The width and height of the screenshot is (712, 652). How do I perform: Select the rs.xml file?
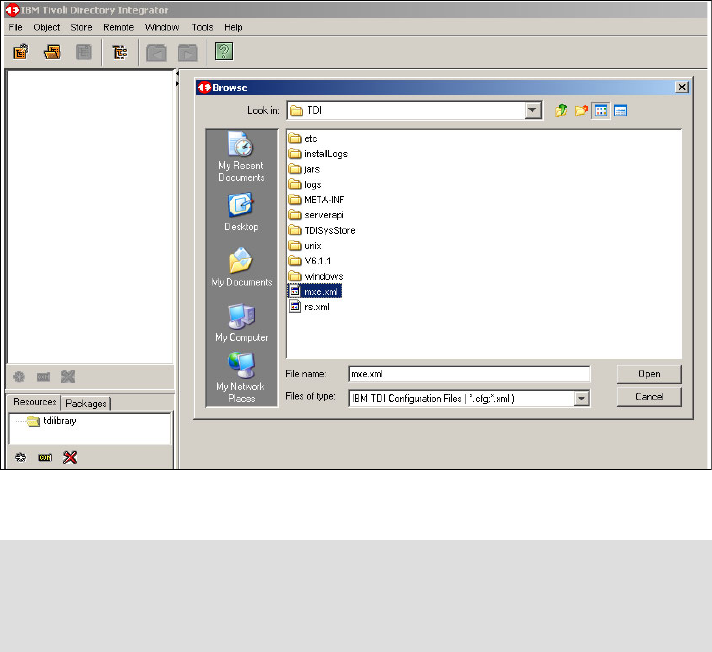pos(310,307)
